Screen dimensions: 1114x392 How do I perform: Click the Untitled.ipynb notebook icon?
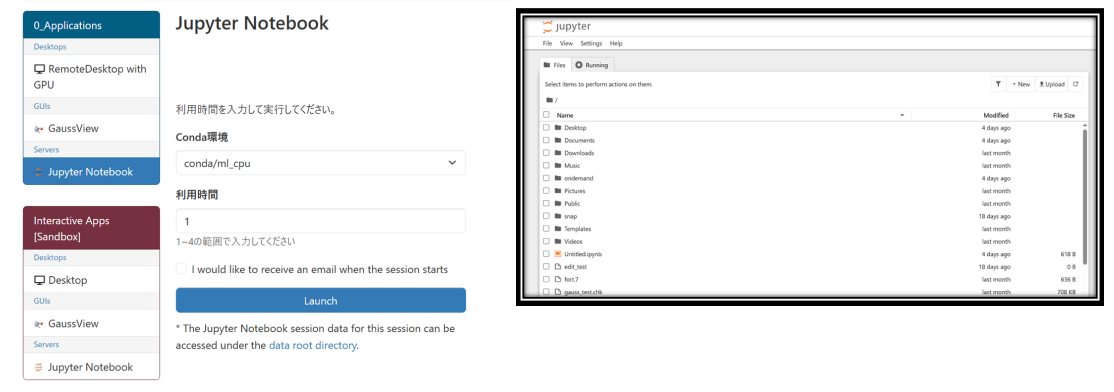(558, 254)
